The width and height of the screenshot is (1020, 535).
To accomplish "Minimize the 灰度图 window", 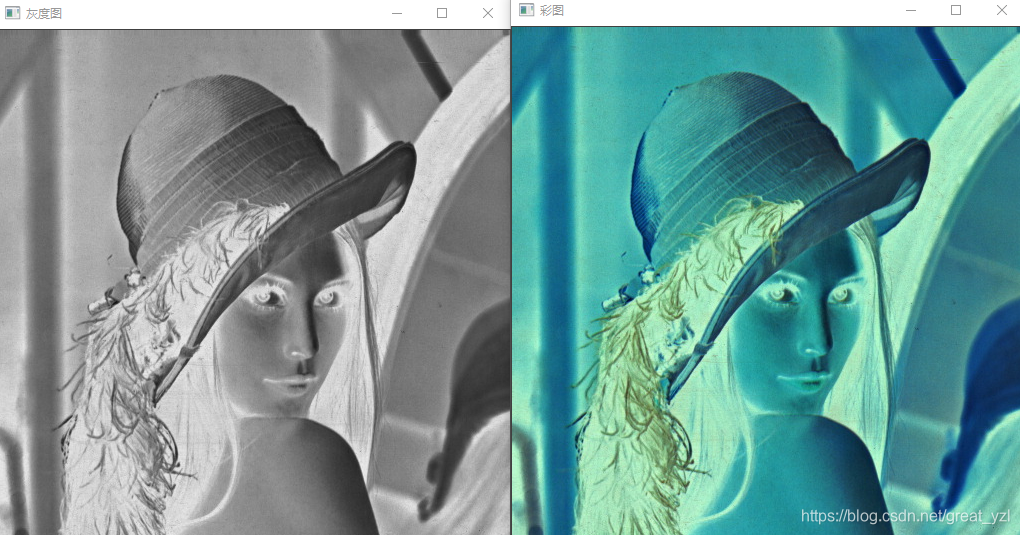I will 397,13.
